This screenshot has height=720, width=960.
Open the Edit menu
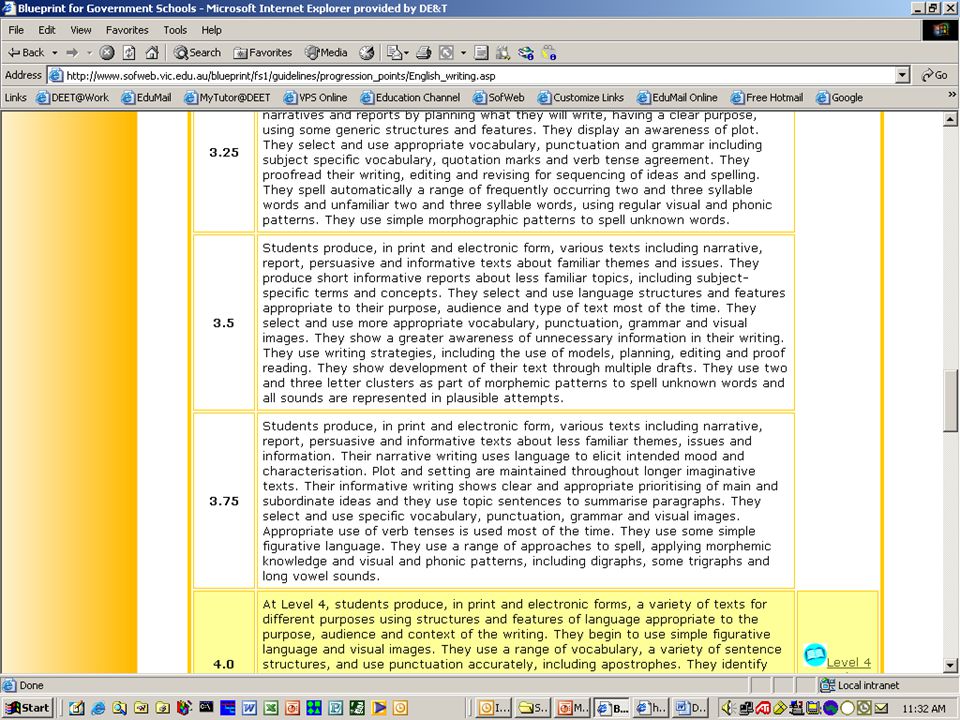coord(47,30)
